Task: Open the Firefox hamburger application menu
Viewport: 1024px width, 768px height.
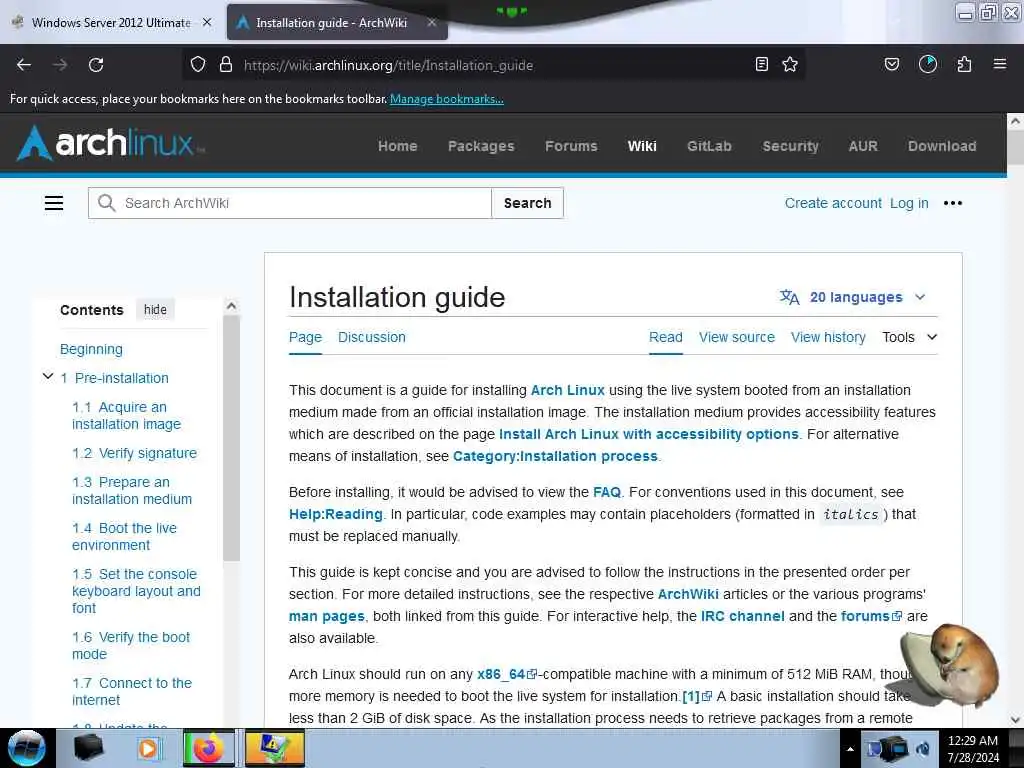Action: pos(1000,64)
